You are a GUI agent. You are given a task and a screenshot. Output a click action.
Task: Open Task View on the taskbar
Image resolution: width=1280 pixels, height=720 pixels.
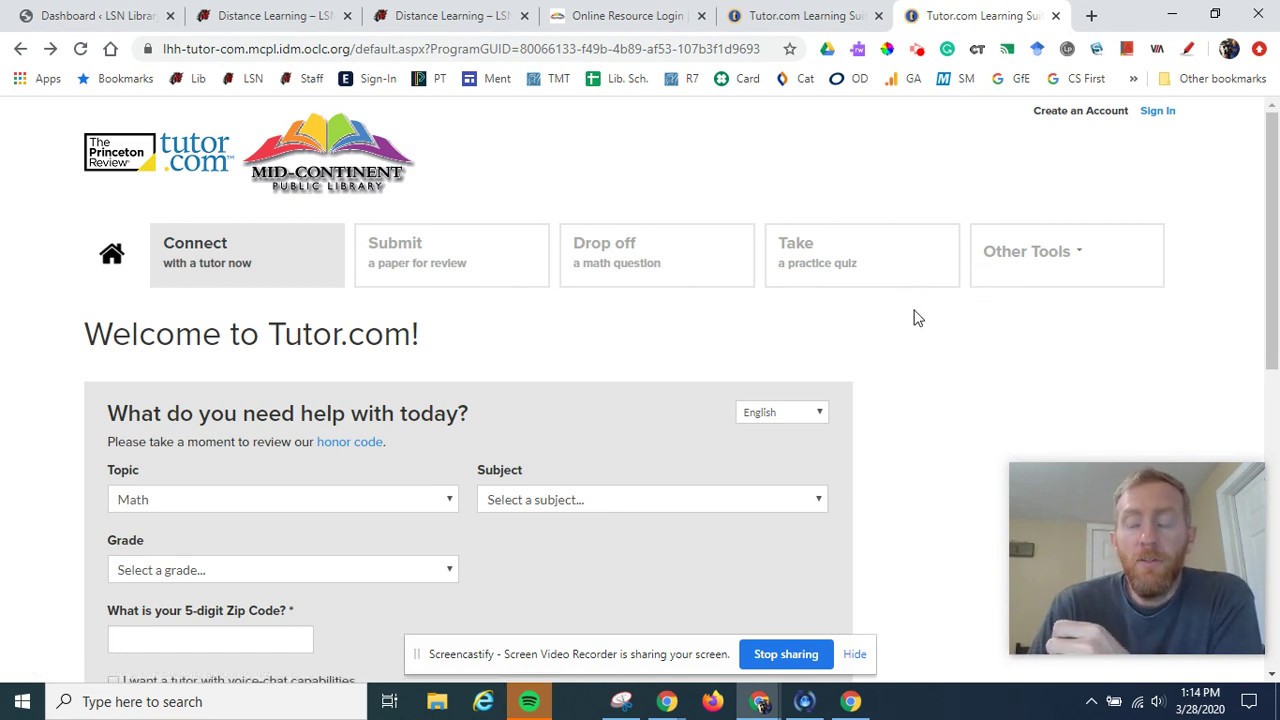tap(389, 701)
